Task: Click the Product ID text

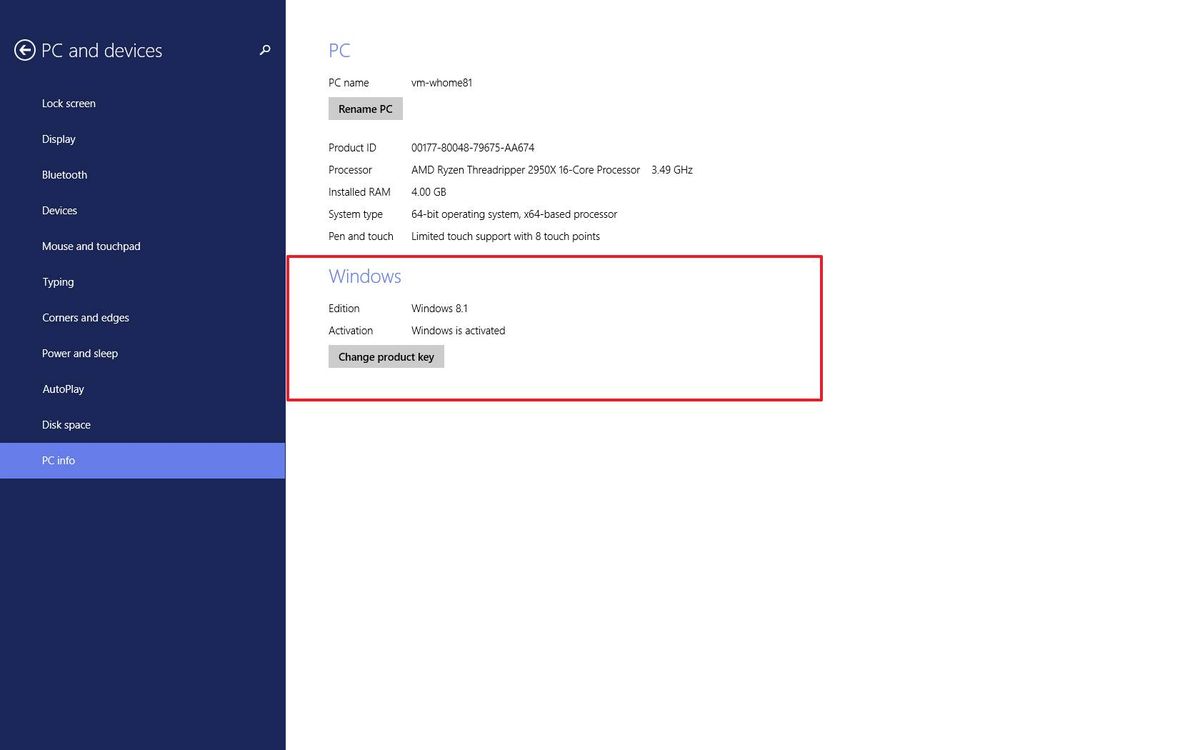Action: 352,147
